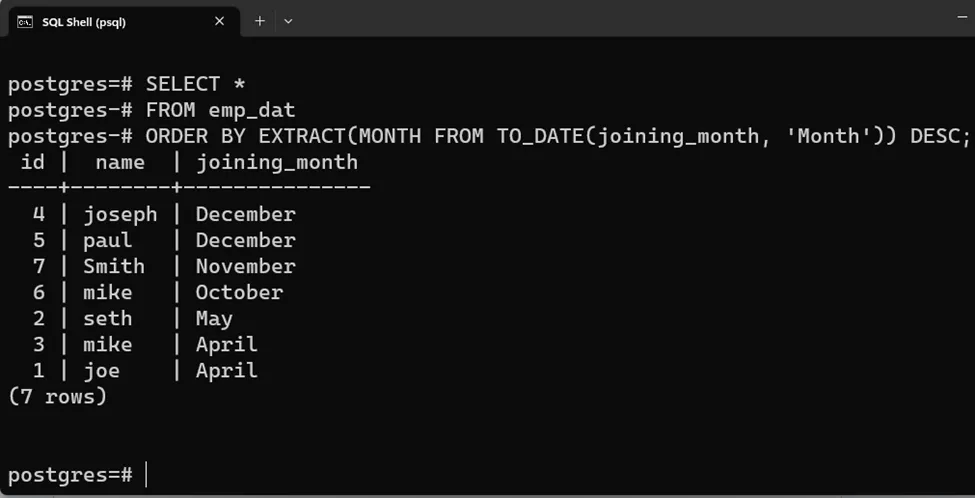
Task: Click joseph in the name column
Action: 120,214
